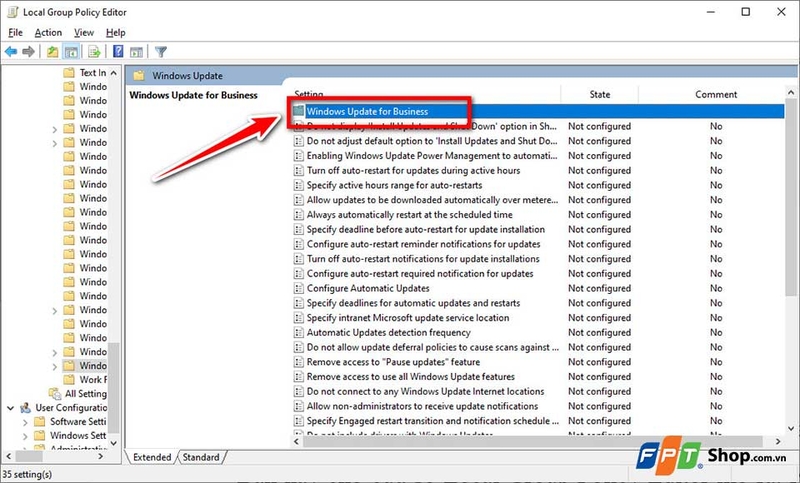Click the Back arrow toolbar icon

pyautogui.click(x=11, y=52)
